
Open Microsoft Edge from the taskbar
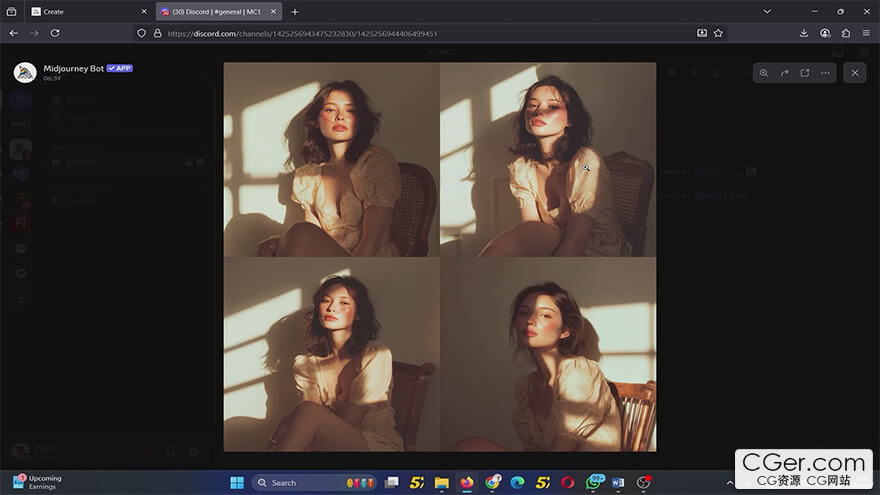pyautogui.click(x=517, y=483)
